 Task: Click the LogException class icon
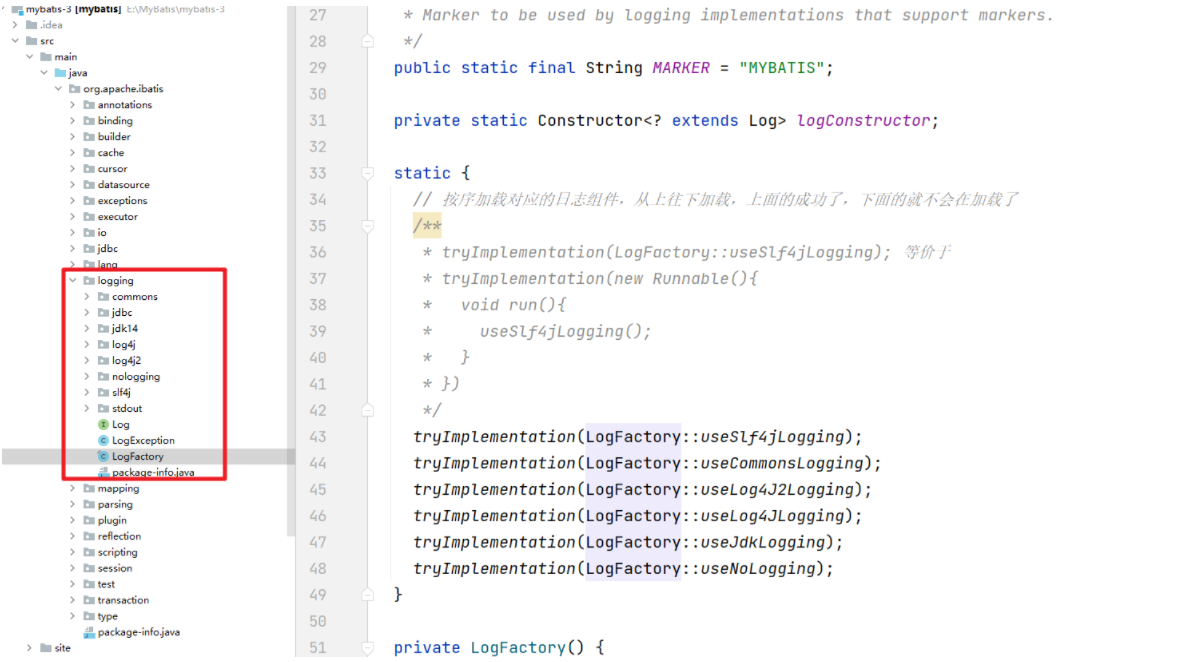click(104, 441)
